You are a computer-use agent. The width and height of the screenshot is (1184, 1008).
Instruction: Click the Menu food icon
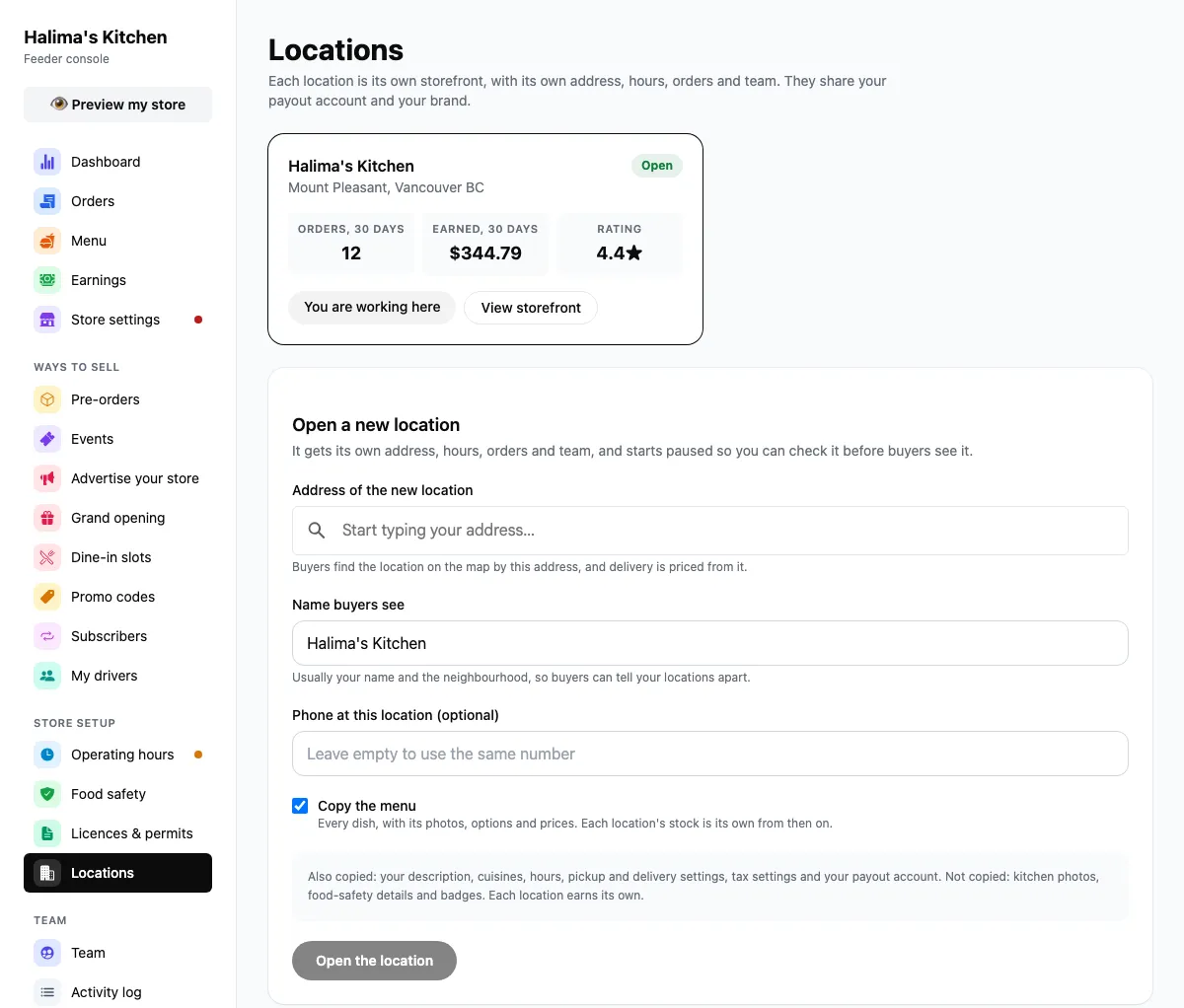pos(47,241)
